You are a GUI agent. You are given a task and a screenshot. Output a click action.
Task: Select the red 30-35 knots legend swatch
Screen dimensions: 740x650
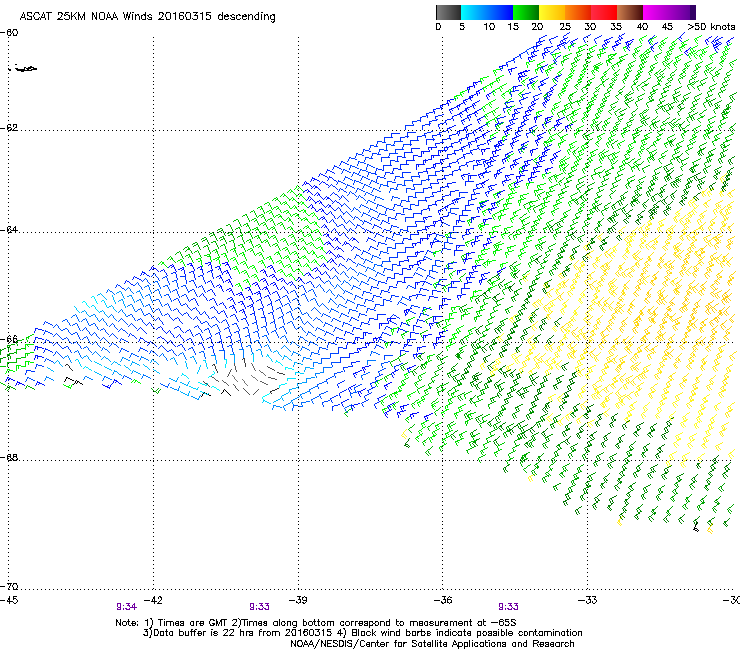[x=604, y=12]
